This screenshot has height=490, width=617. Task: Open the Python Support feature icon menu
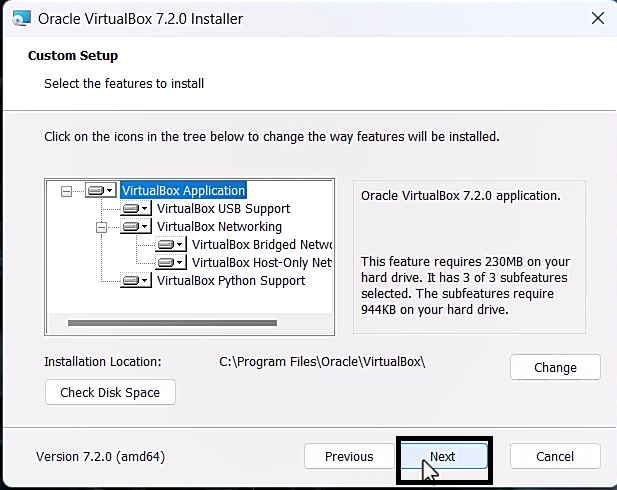coord(135,281)
